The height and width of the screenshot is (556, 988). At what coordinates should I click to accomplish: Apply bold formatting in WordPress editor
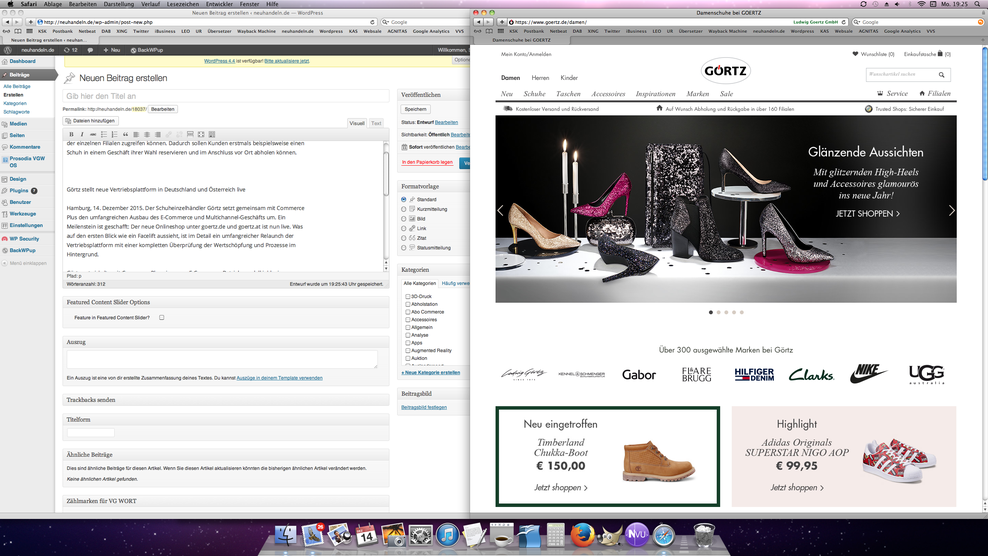pos(71,134)
